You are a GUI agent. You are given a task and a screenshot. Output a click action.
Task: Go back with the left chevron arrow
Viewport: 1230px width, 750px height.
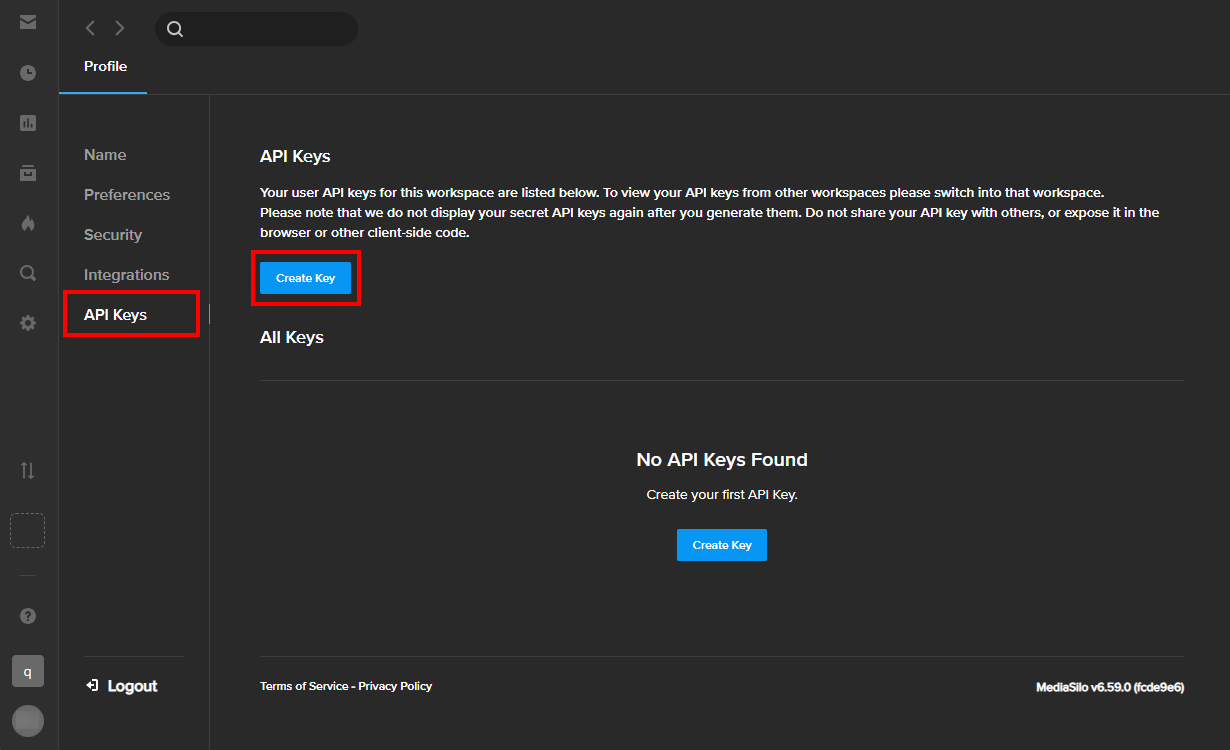coord(90,29)
